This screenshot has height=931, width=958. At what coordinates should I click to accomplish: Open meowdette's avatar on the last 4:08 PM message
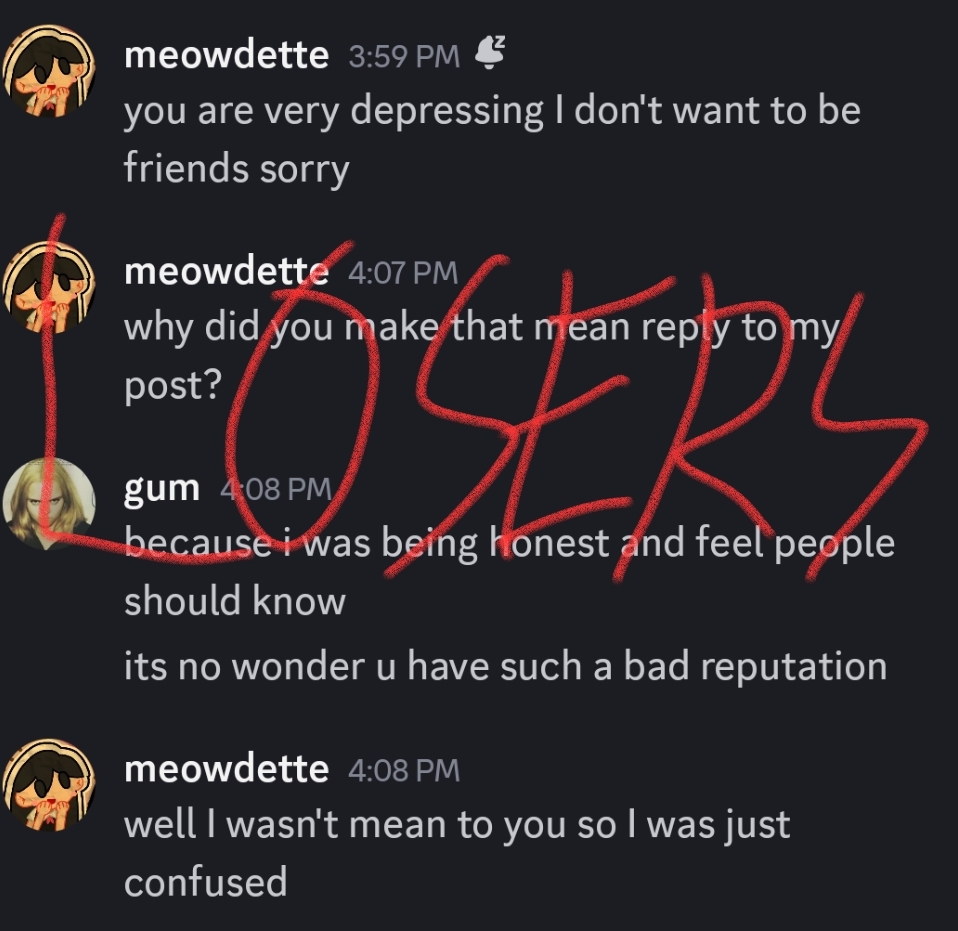coord(49,785)
